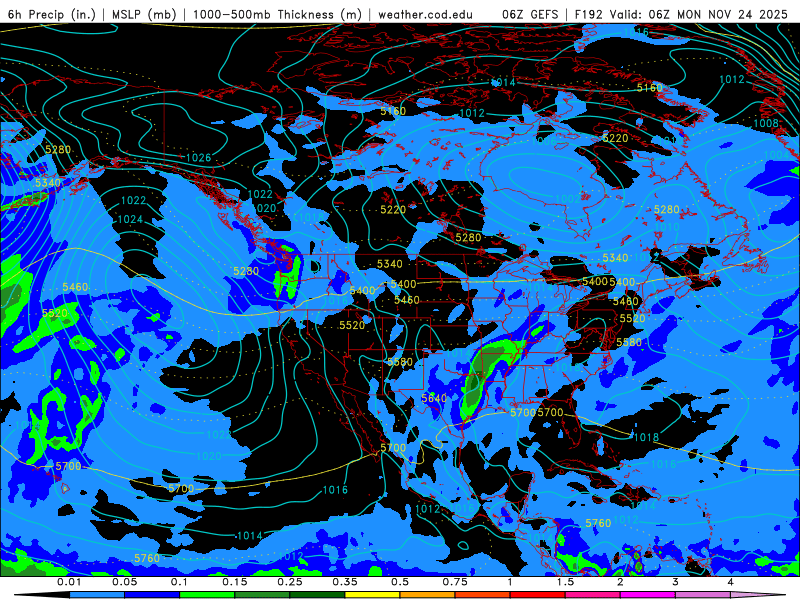Click the '1014' isobar label in the Arctic
This screenshot has width=800, height=600.
point(503,82)
